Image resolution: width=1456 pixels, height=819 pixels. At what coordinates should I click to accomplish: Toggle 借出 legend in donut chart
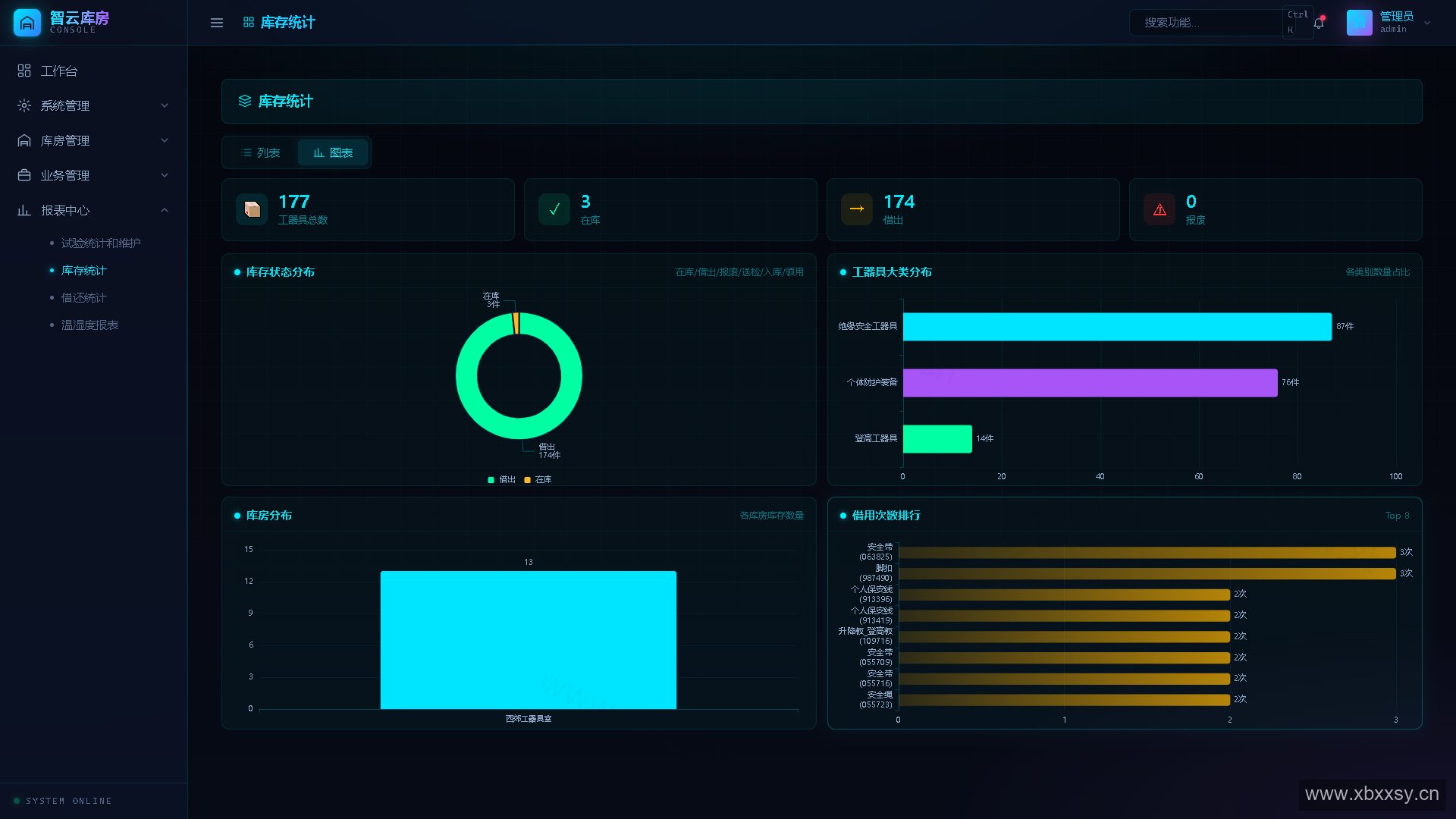[502, 479]
